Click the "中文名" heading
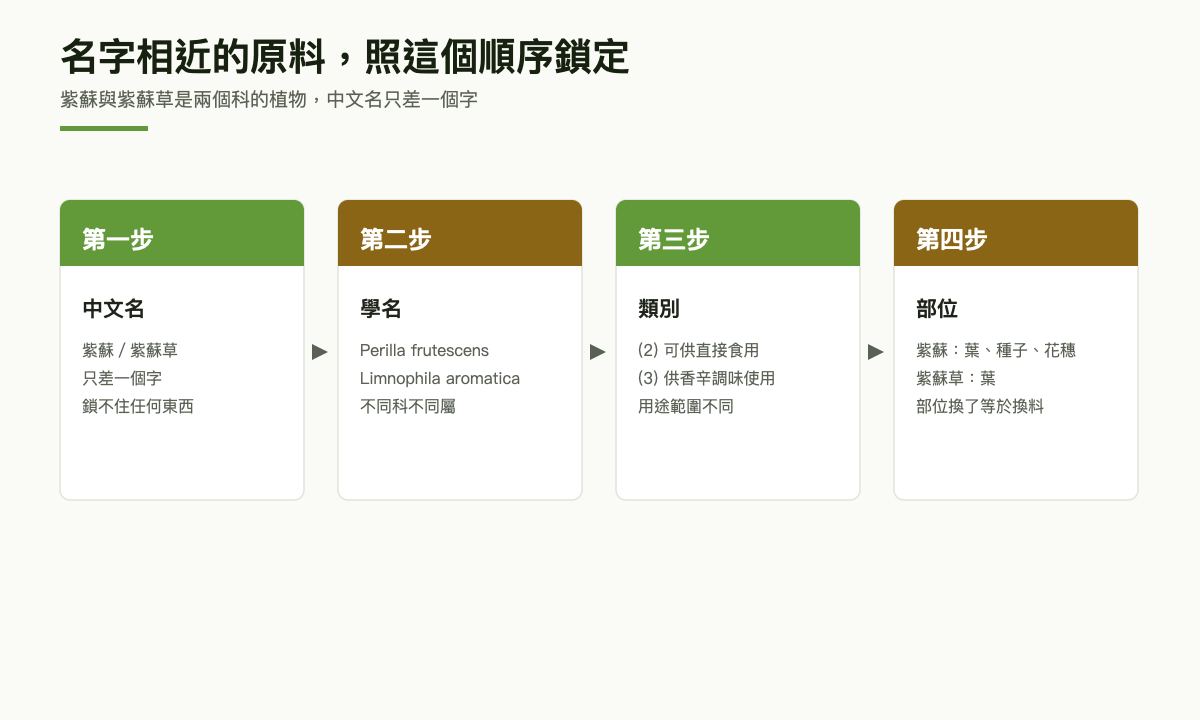The width and height of the screenshot is (1200, 720). (x=114, y=309)
